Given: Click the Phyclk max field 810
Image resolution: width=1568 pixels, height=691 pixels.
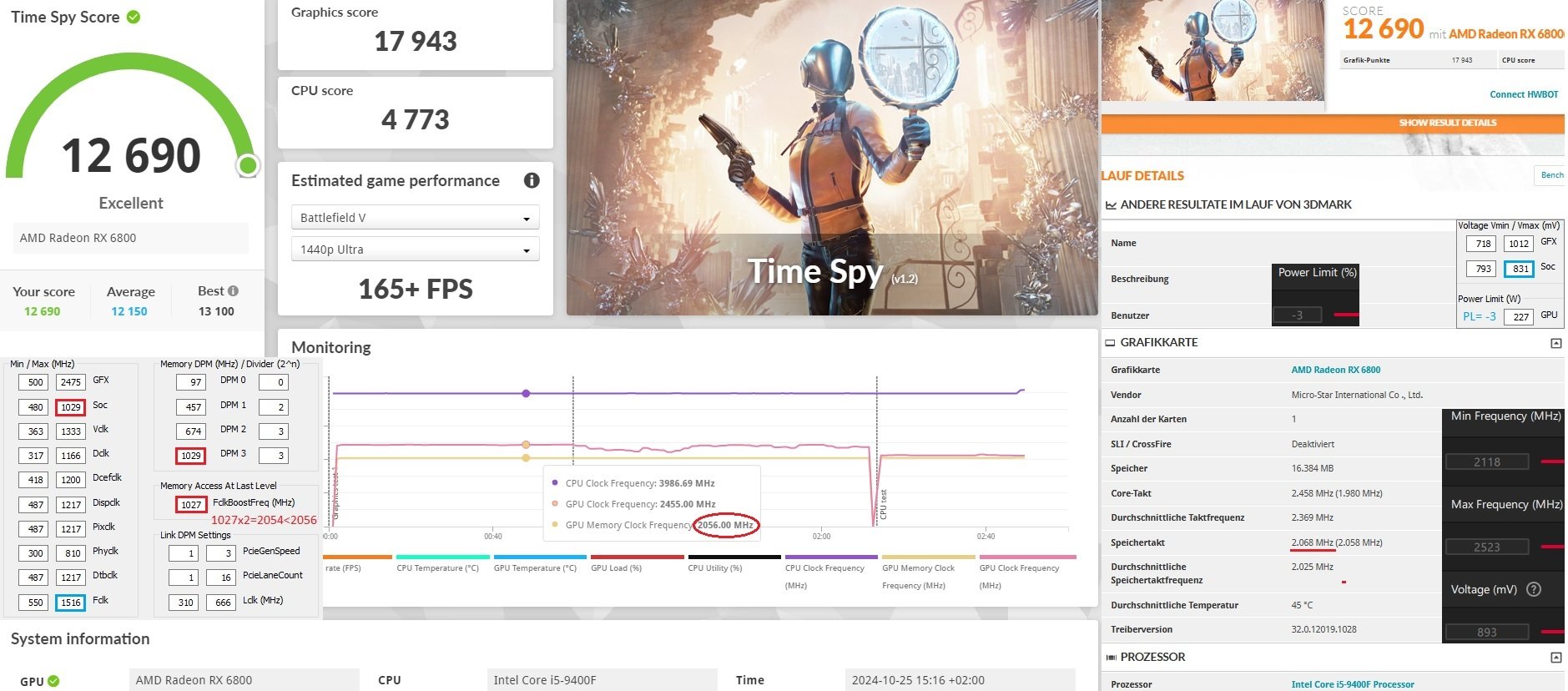Looking at the screenshot, I should pyautogui.click(x=71, y=552).
